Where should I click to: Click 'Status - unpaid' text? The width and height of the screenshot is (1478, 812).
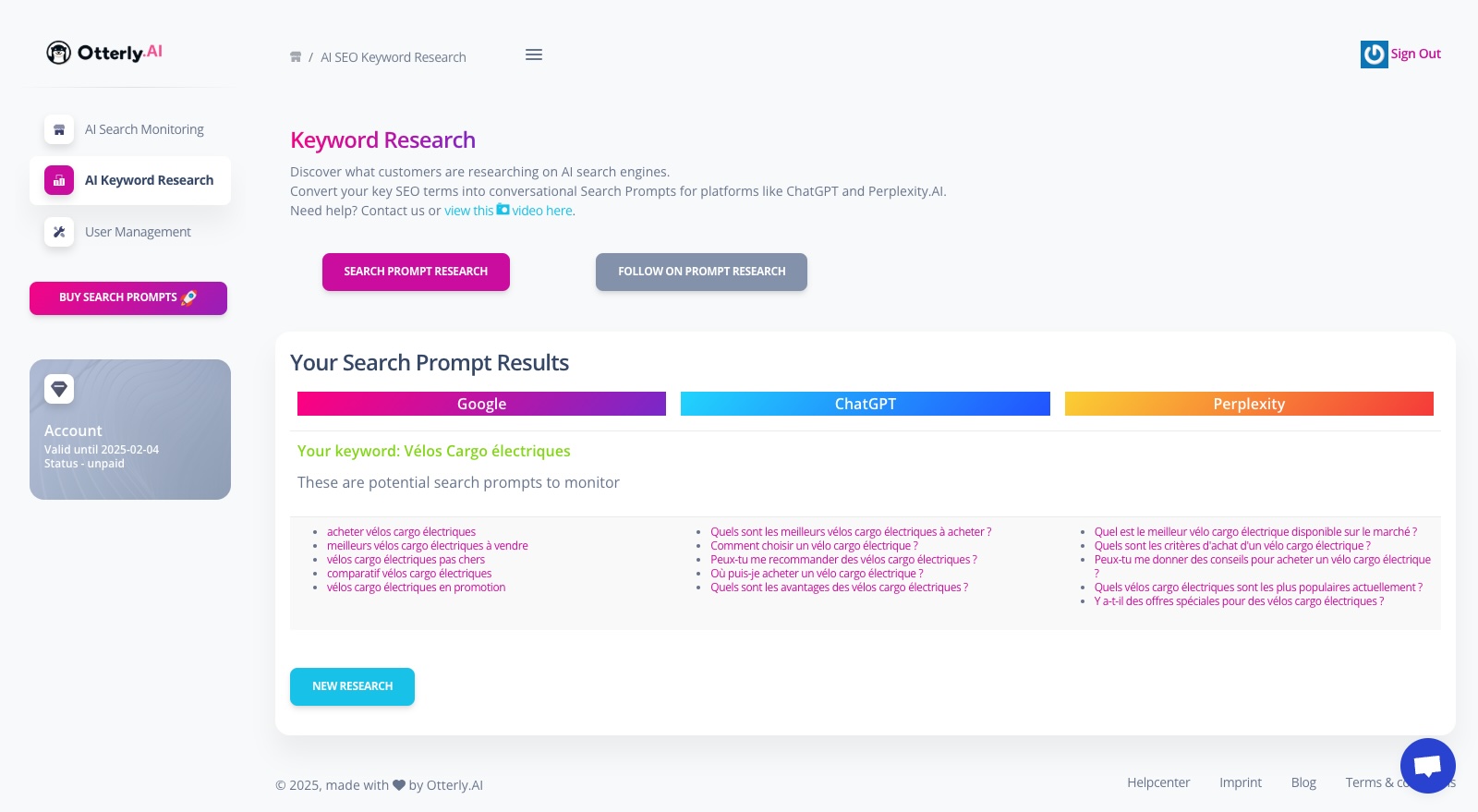pyautogui.click(x=84, y=464)
